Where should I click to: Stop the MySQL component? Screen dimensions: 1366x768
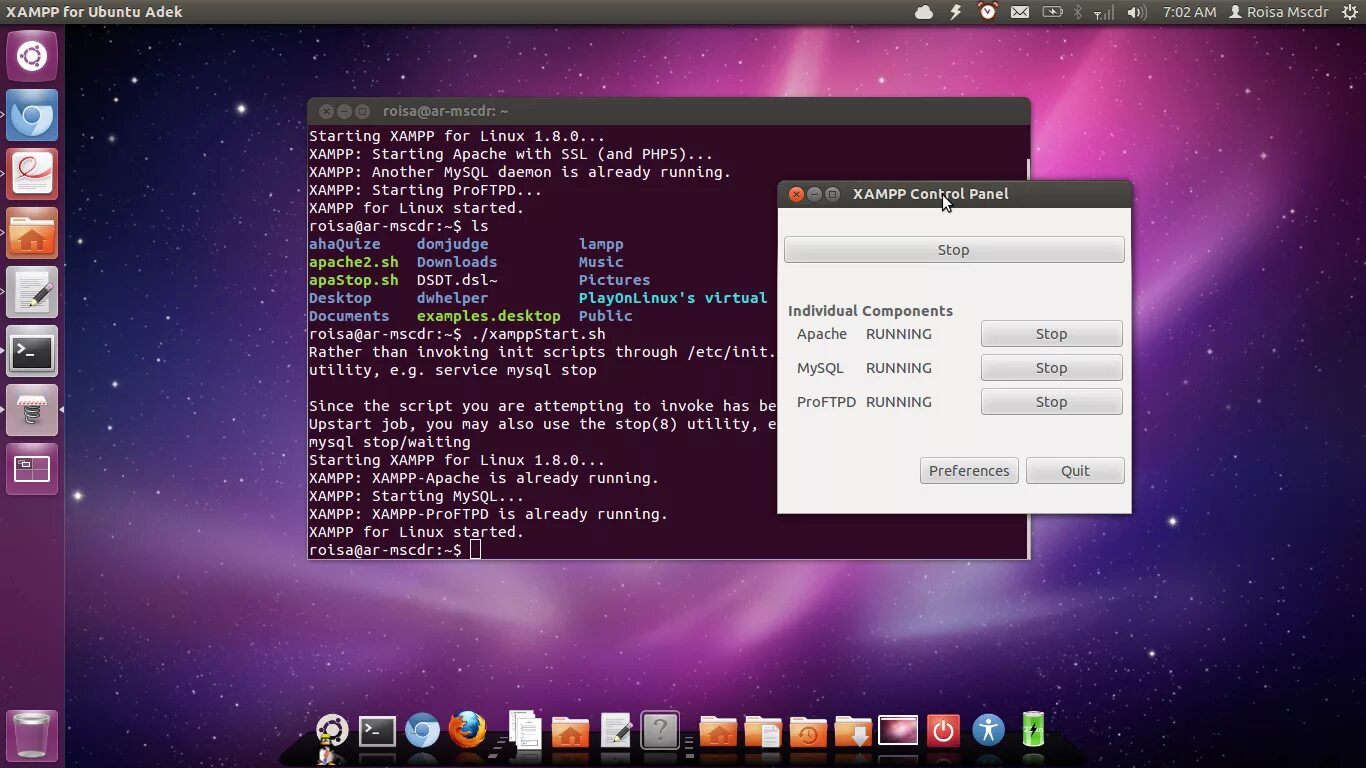tap(1051, 368)
